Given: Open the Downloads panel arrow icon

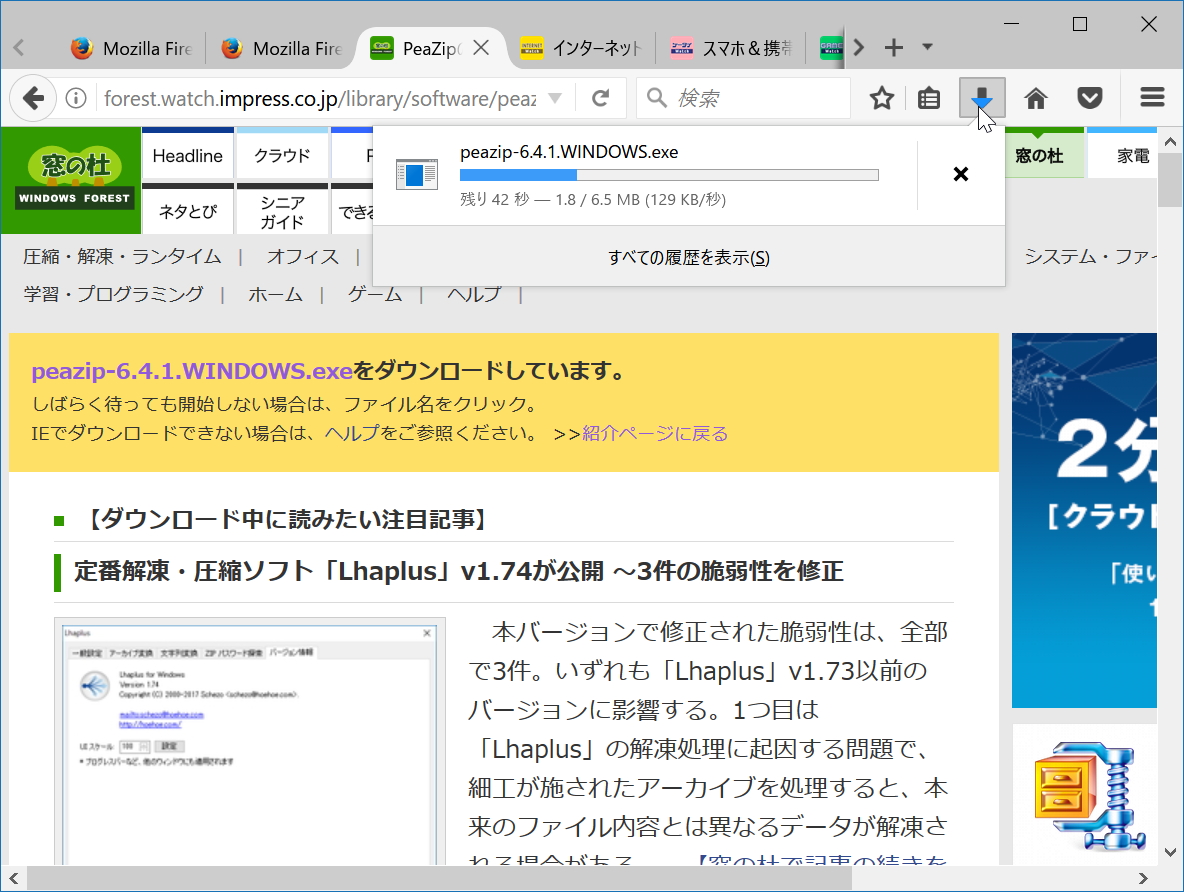Looking at the screenshot, I should pyautogui.click(x=983, y=98).
